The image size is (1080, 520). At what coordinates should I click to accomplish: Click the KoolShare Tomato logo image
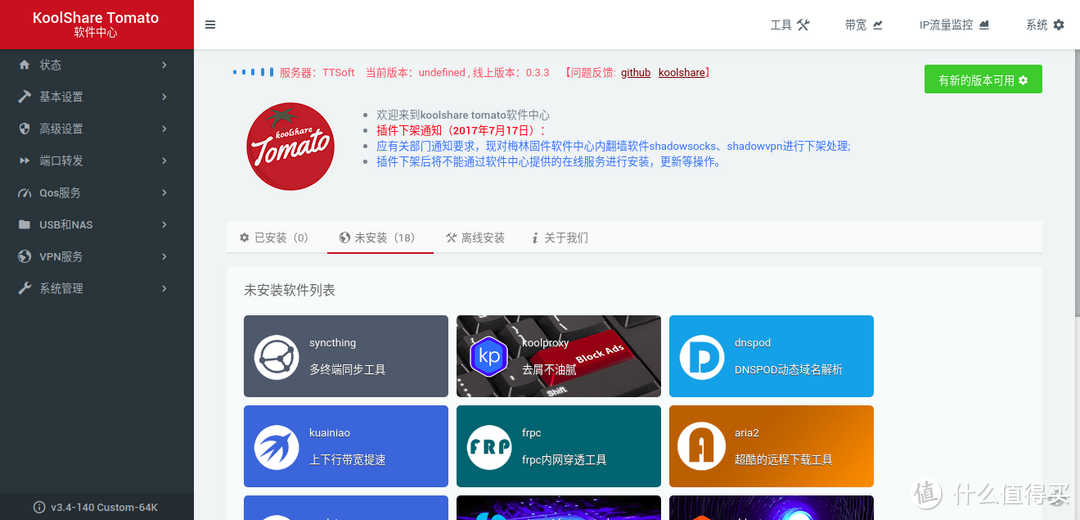[290, 146]
